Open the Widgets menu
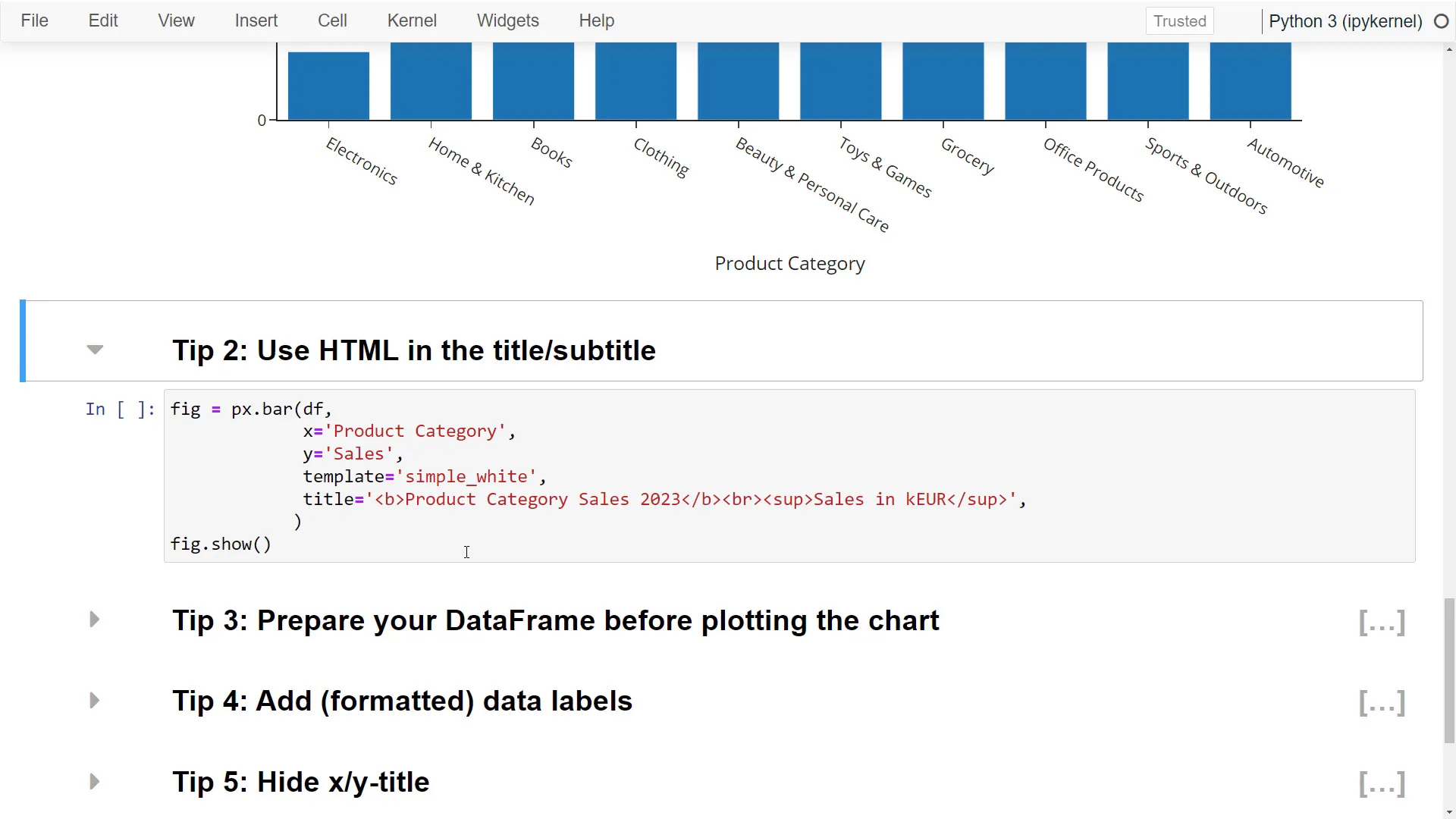The image size is (1456, 819). point(507,20)
